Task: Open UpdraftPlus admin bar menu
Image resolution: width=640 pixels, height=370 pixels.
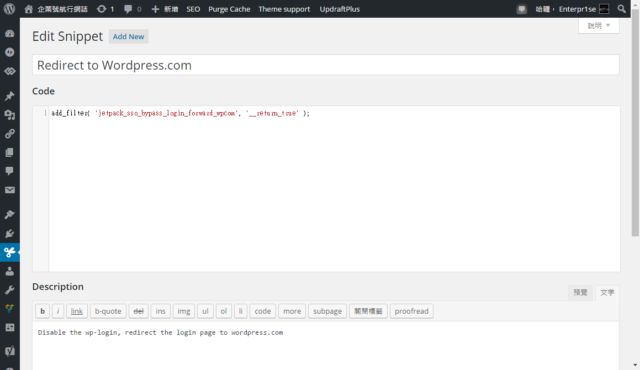Action: 340,9
